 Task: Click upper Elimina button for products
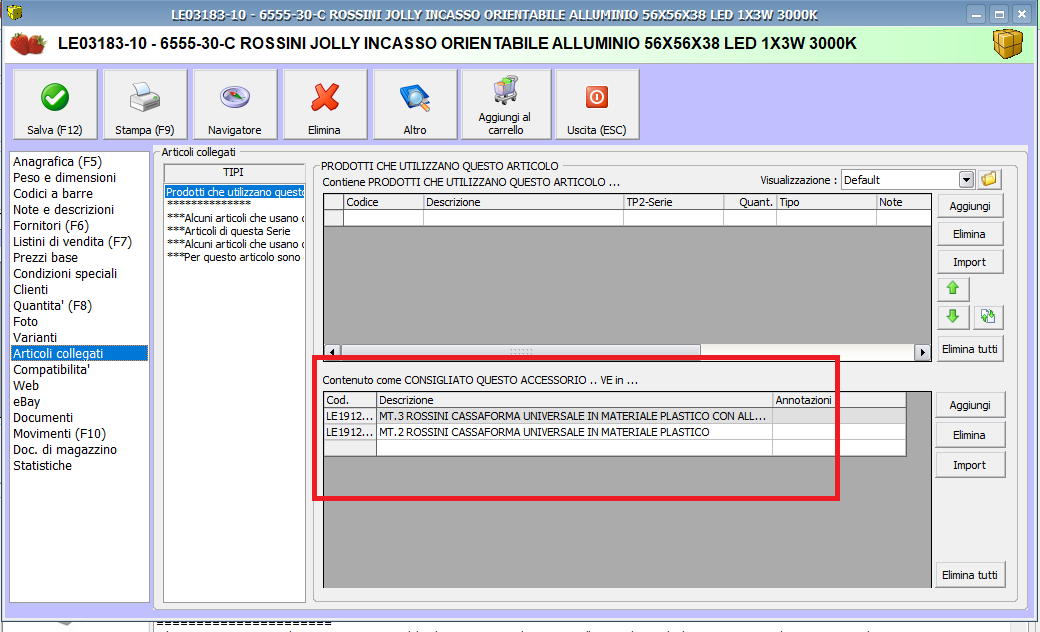(x=970, y=234)
